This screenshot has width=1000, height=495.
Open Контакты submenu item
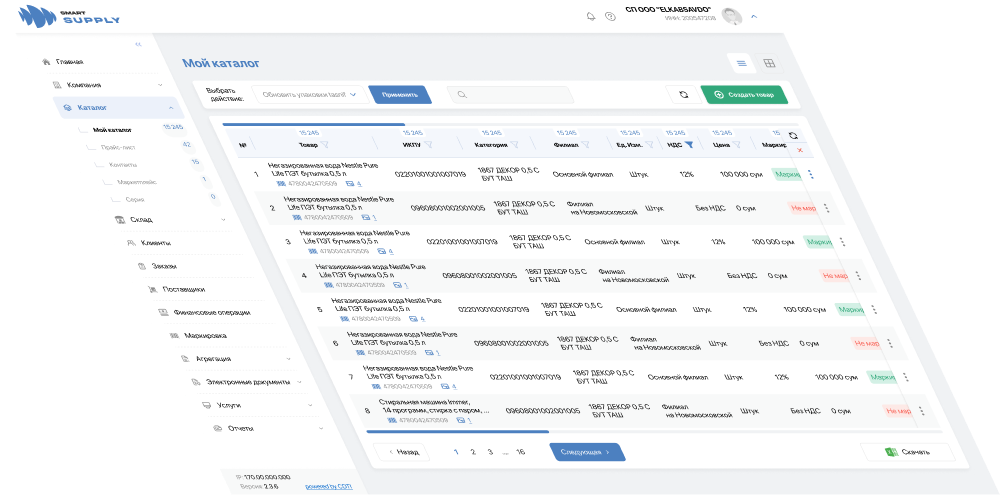(x=123, y=165)
